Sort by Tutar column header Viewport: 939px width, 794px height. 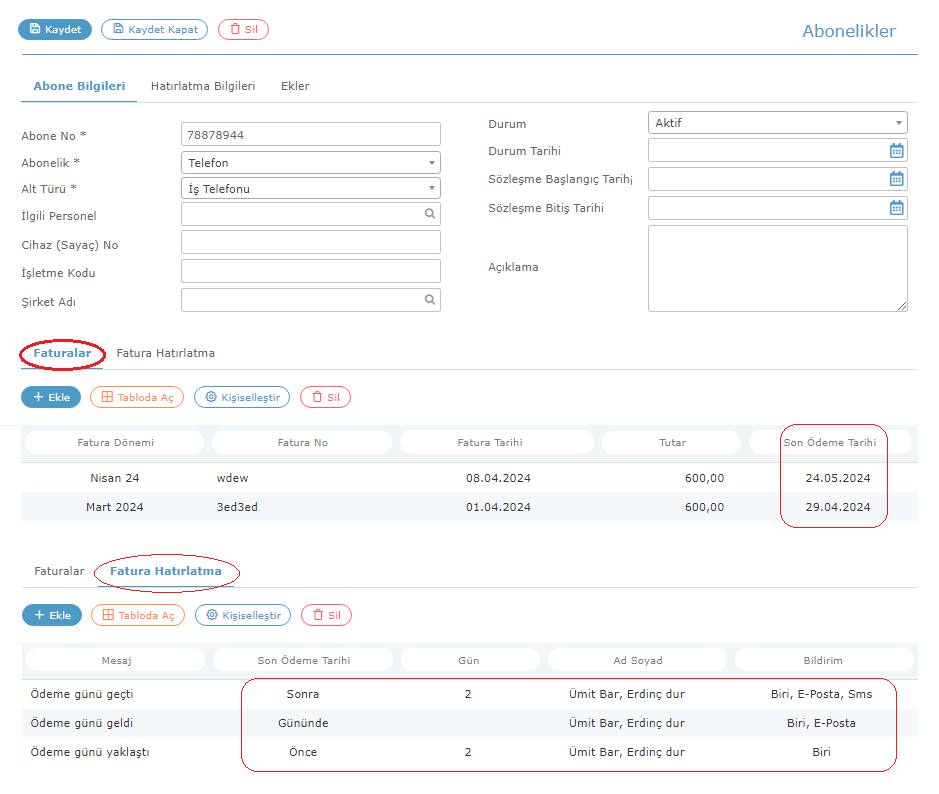[x=672, y=443]
